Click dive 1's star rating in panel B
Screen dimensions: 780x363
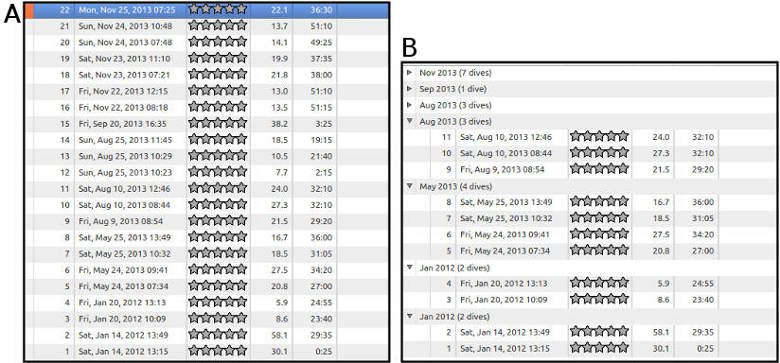coord(600,348)
